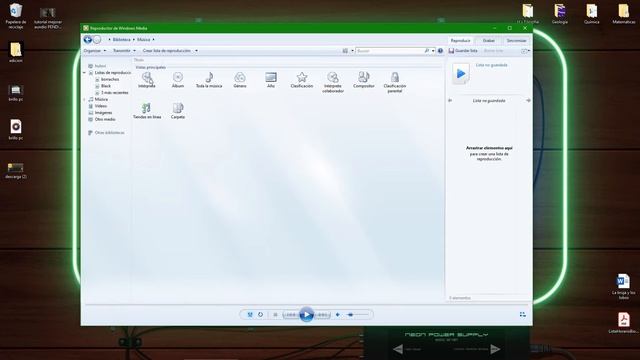
Task: Click the next list right arrow
Action: click(528, 100)
